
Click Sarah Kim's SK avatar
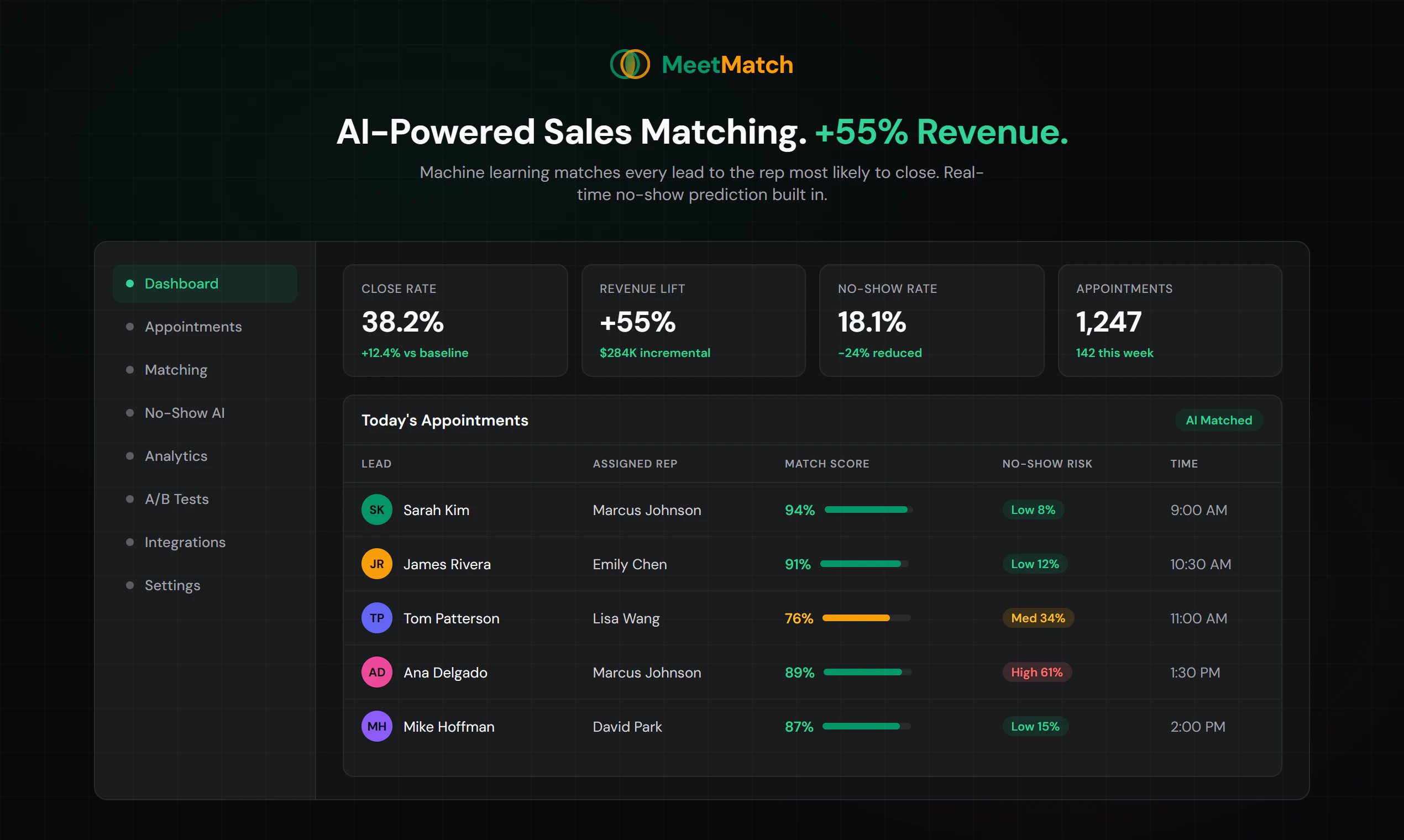[376, 510]
